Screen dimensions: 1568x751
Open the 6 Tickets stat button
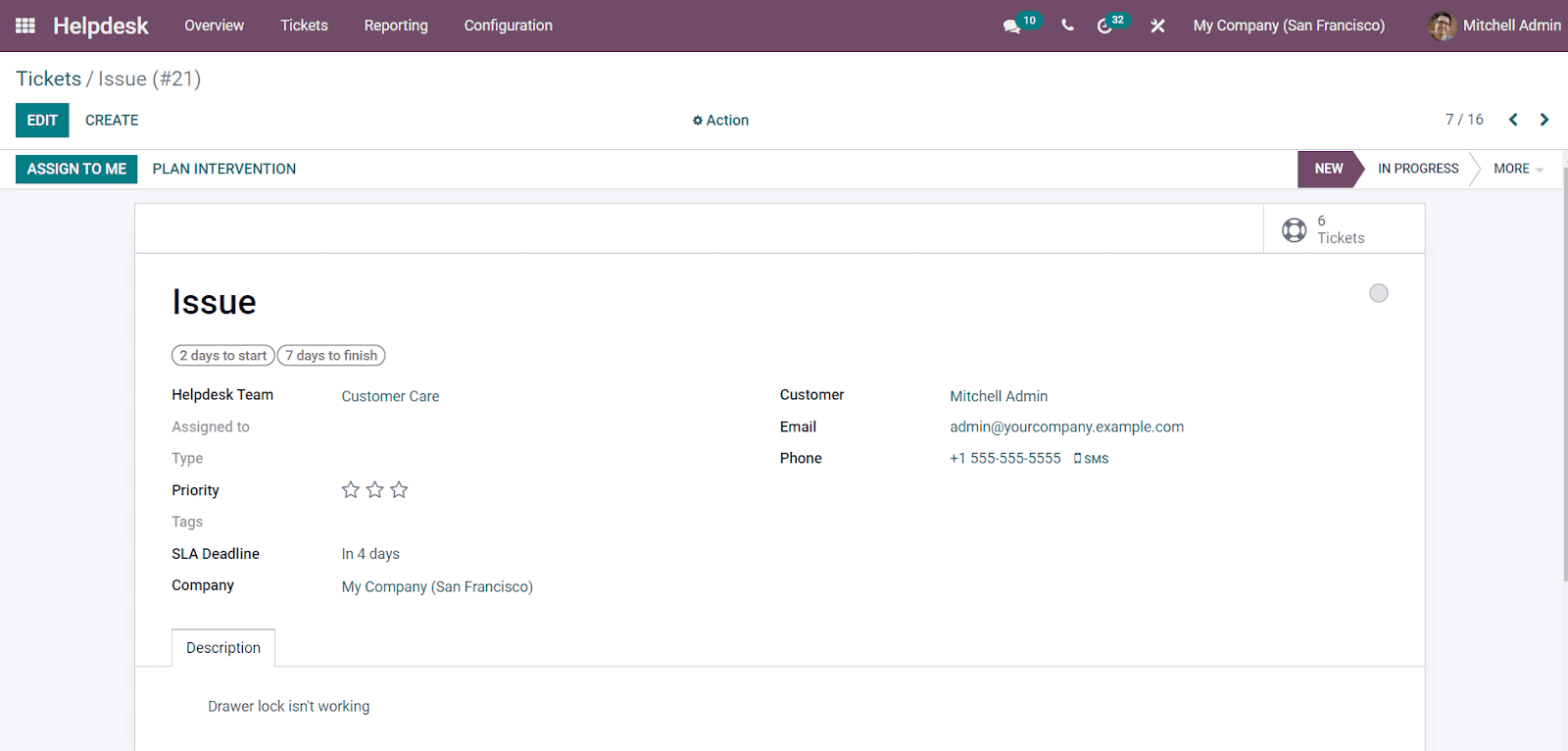(1344, 229)
